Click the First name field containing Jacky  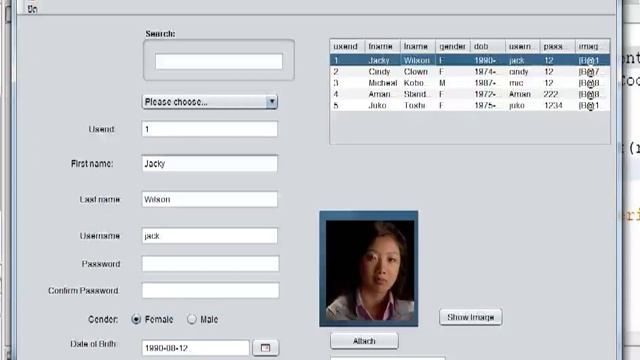click(x=210, y=164)
